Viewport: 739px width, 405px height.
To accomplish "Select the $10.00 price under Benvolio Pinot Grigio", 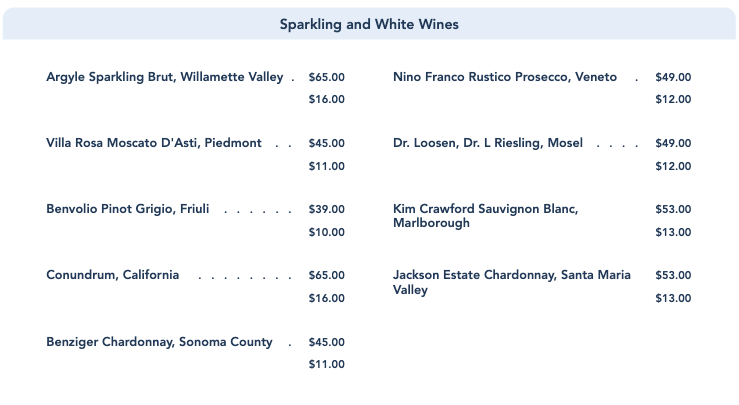I will [x=327, y=232].
